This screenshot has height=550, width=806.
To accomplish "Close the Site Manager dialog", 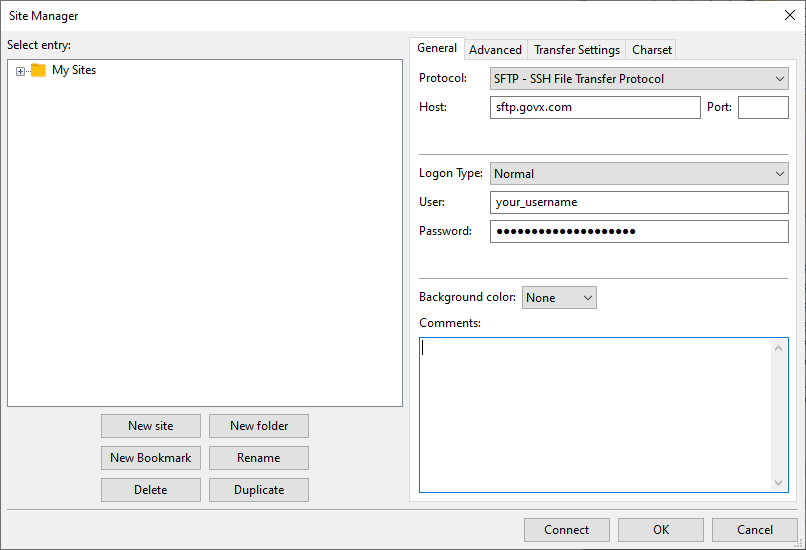I will point(790,15).
